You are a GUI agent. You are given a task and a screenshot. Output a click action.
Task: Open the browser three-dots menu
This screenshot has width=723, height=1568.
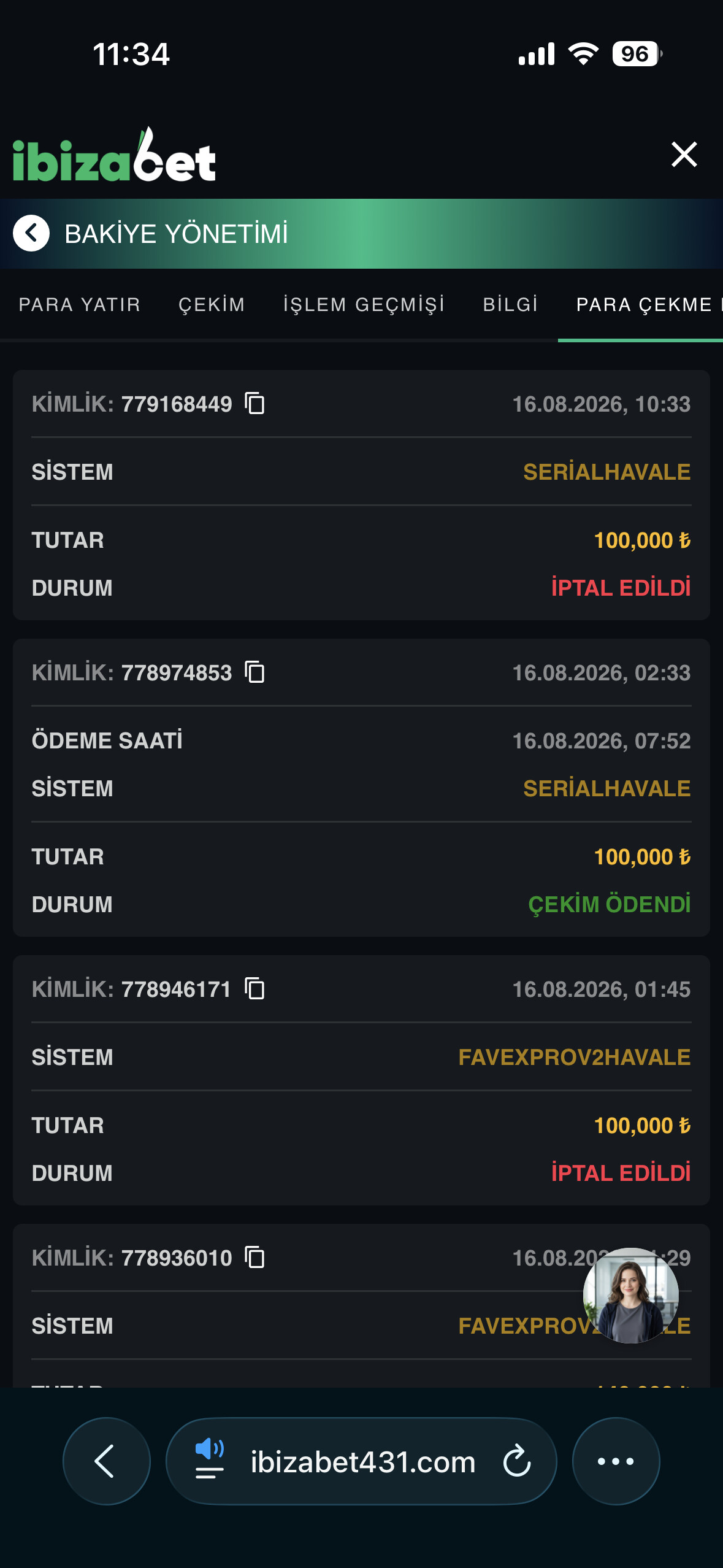(616, 1461)
